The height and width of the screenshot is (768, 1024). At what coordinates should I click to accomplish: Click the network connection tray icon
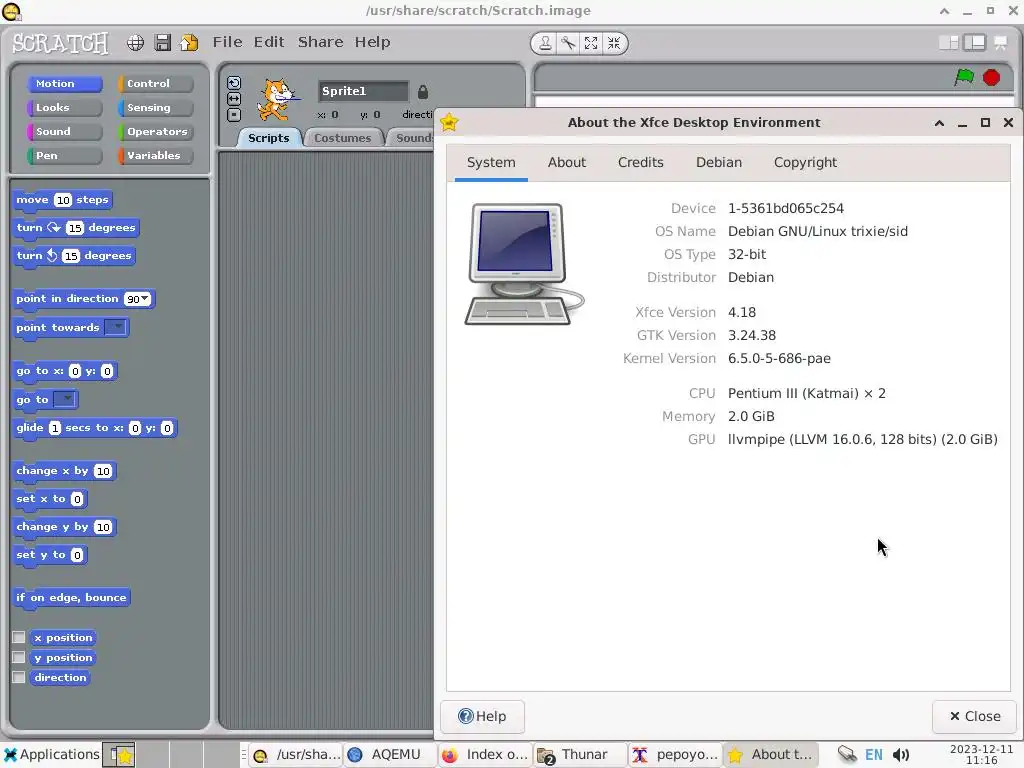[847, 755]
